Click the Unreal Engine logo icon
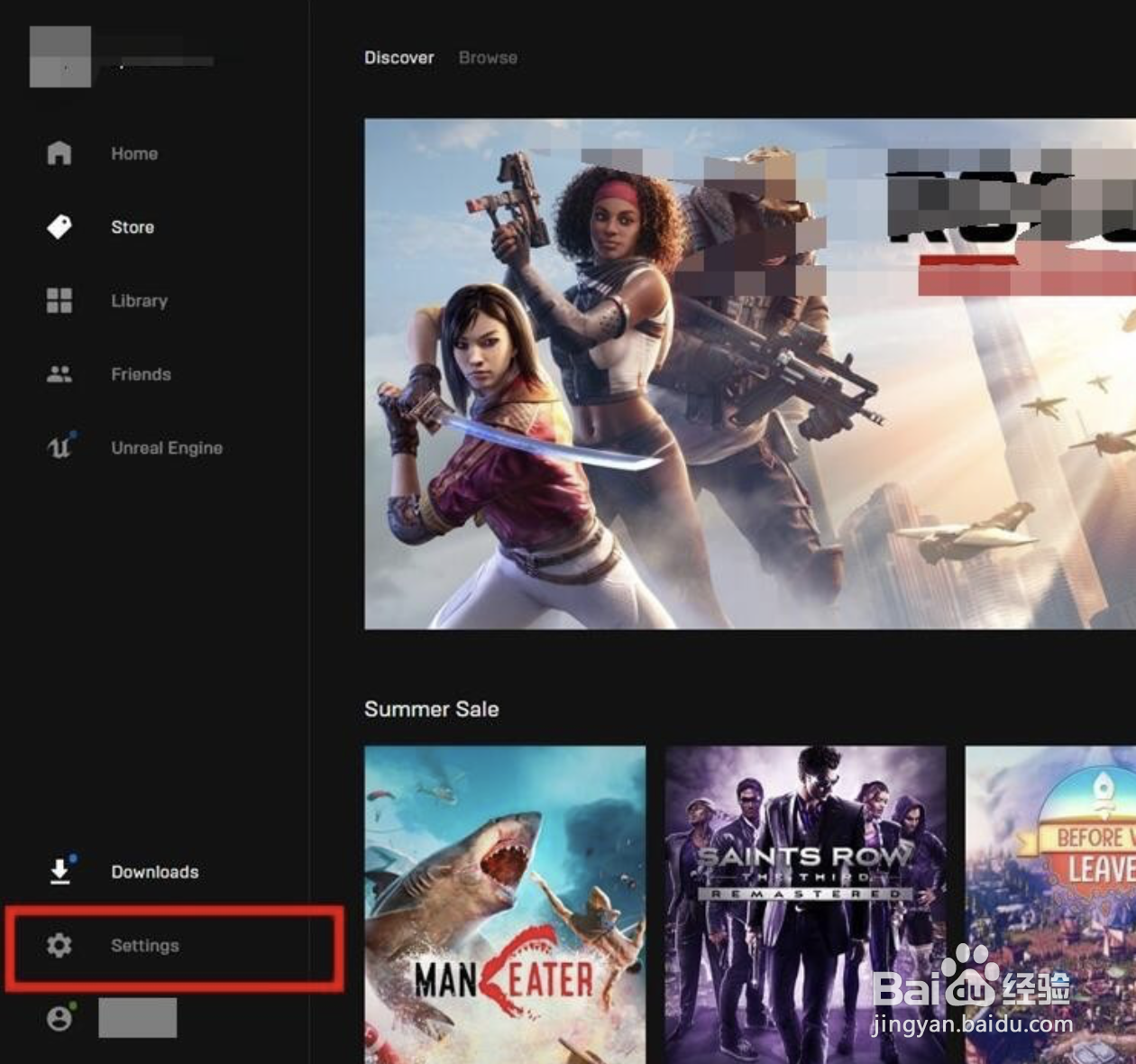 coord(60,446)
